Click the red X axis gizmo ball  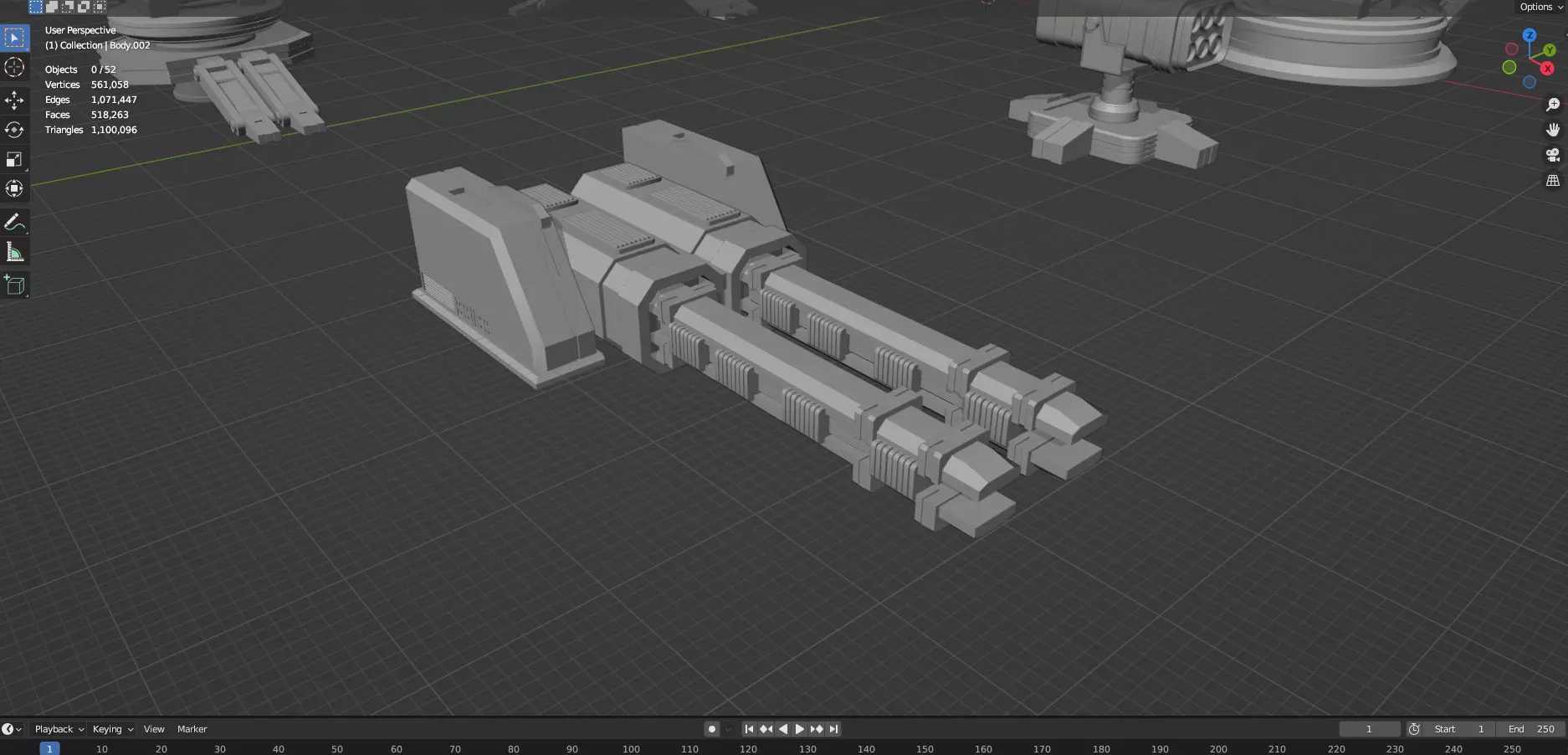tap(1547, 69)
